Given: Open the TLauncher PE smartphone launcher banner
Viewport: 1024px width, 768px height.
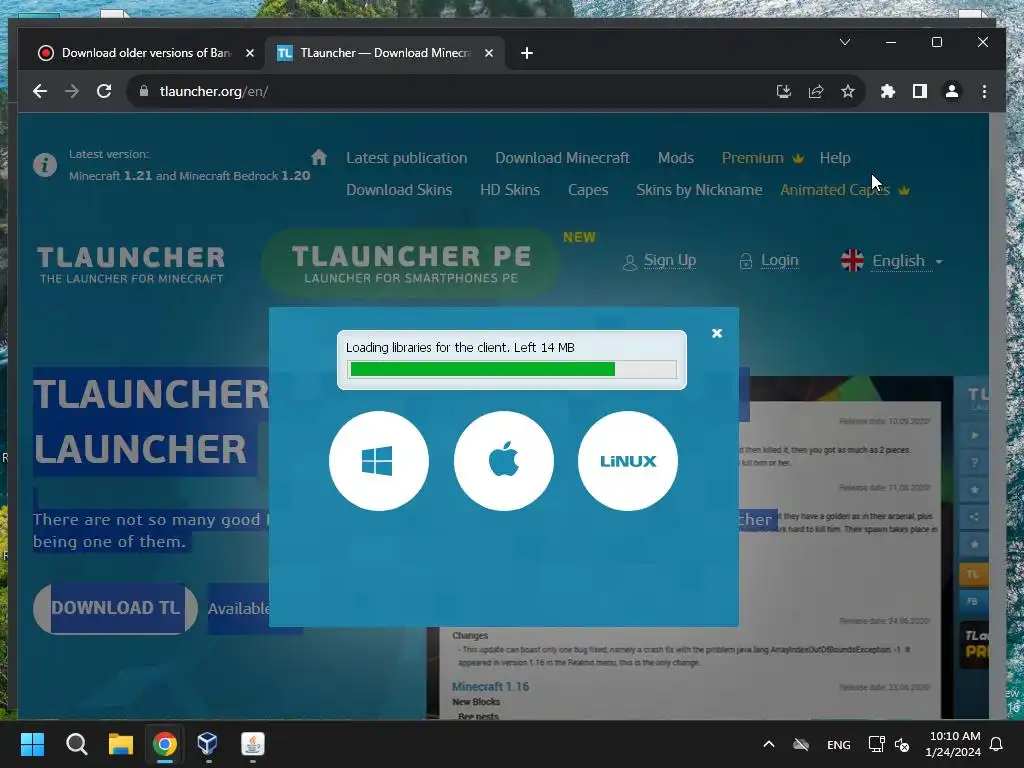Looking at the screenshot, I should (x=411, y=263).
